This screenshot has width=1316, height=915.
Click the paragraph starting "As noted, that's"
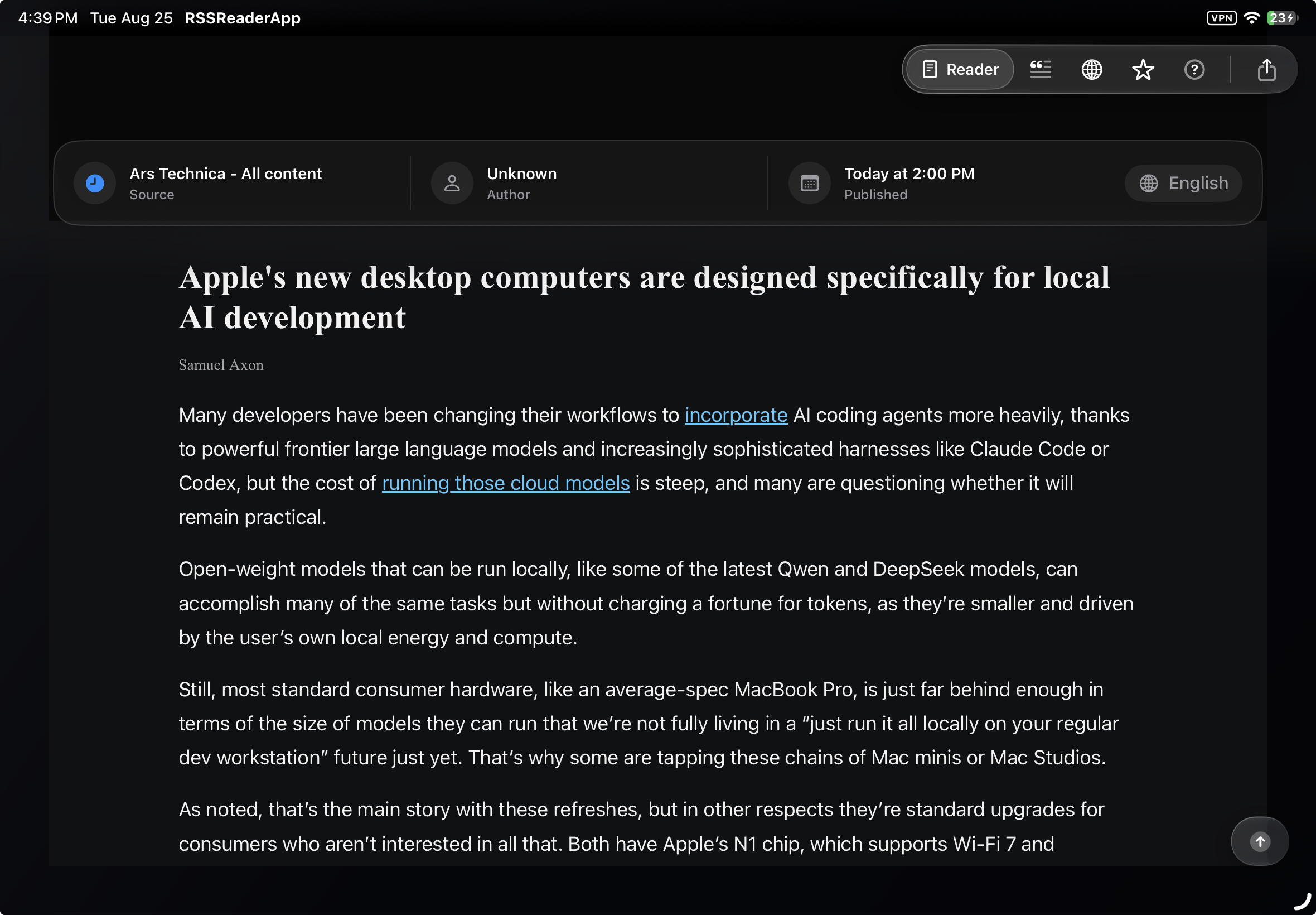tap(642, 826)
